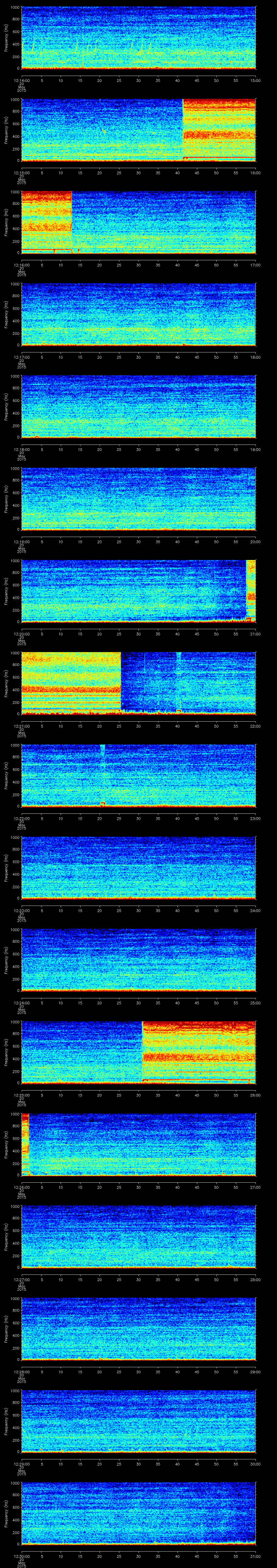Select the loud red band in the 12:25:00 spectrogram
This screenshot has height=1568, width=277.
tap(199, 1052)
